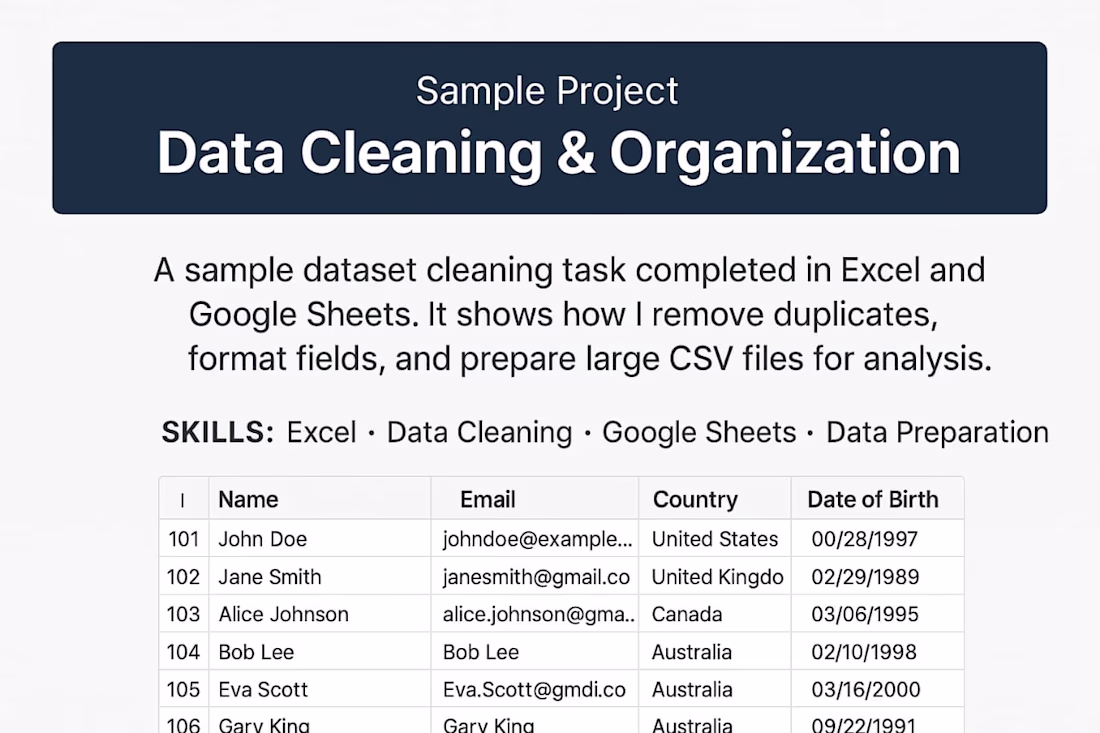Click the Name column header
Viewport: 1100px width, 733px height.
click(248, 499)
